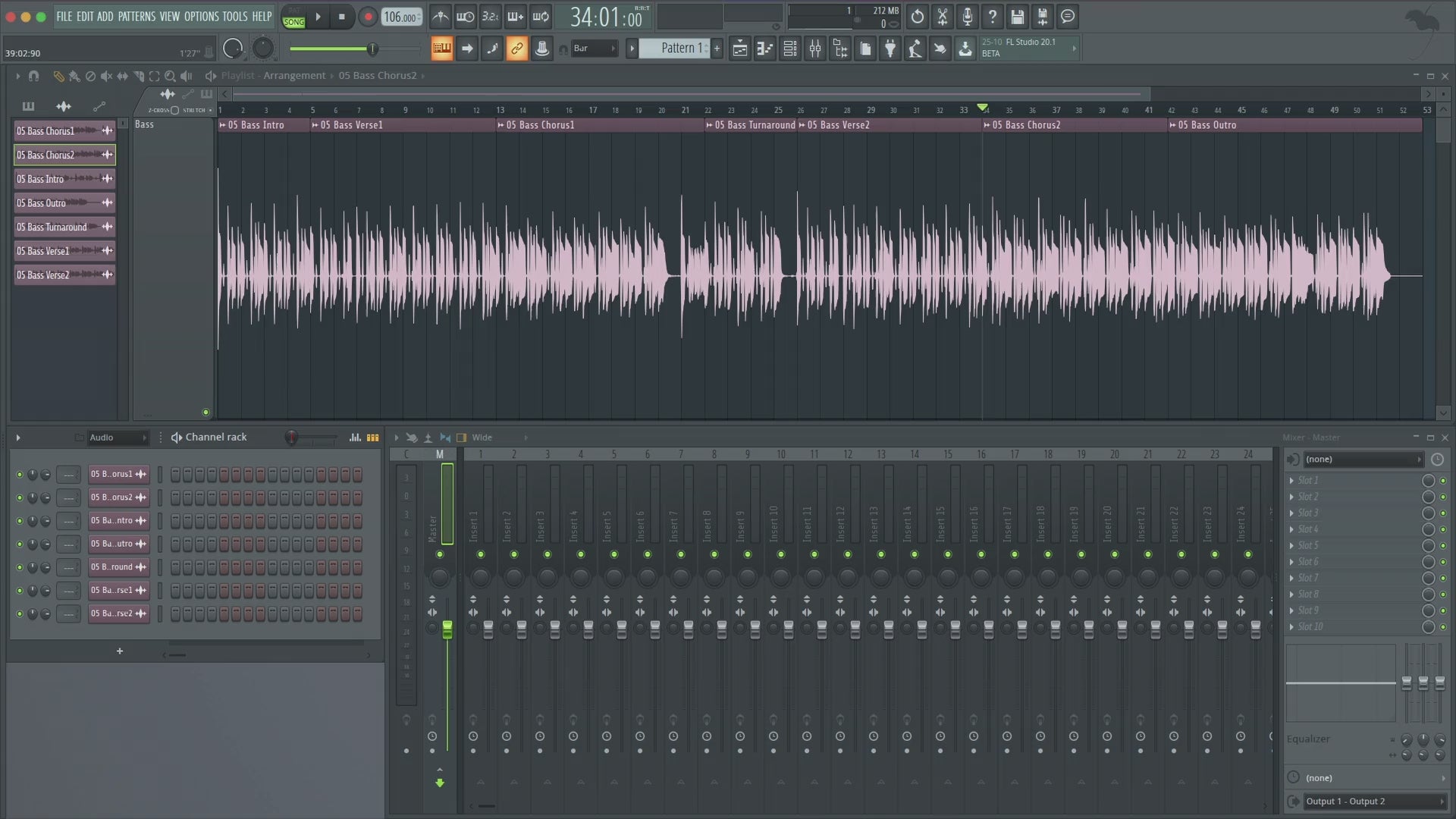
Task: Open the project info speech bubble
Action: click(1068, 17)
